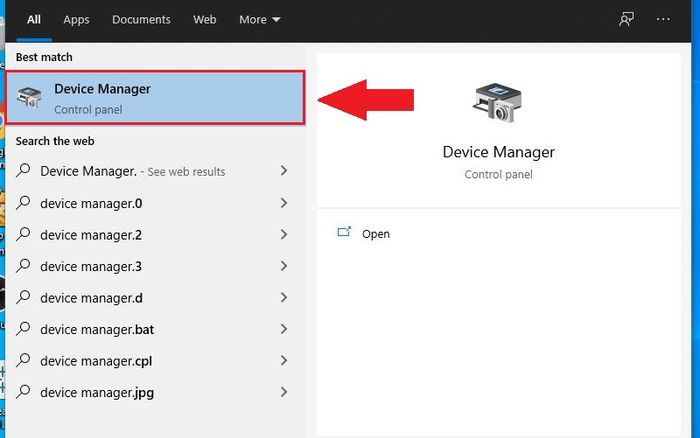
Task: Click the Open action icon
Action: coord(344,232)
